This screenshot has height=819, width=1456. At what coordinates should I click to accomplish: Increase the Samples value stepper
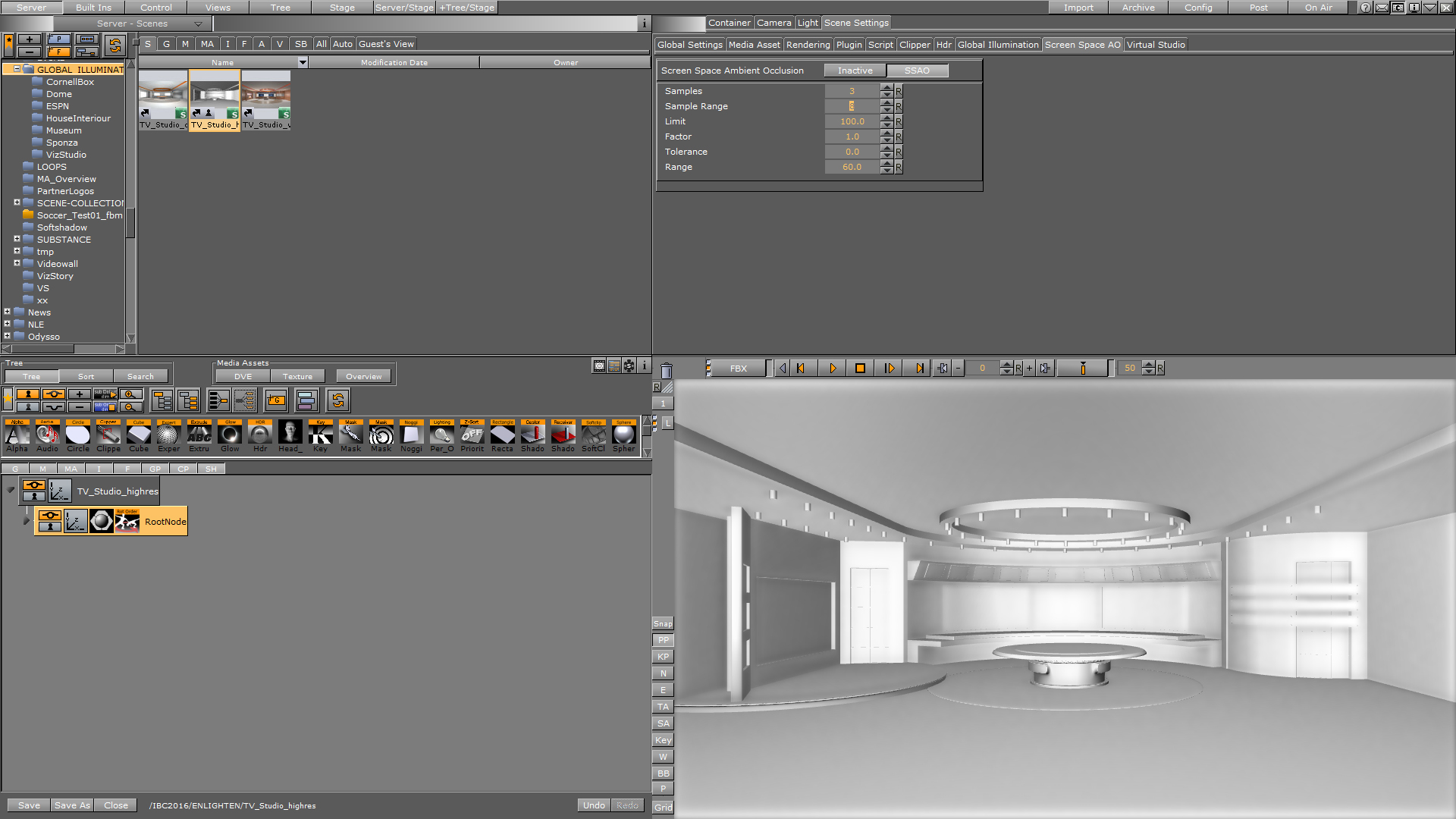coord(886,87)
